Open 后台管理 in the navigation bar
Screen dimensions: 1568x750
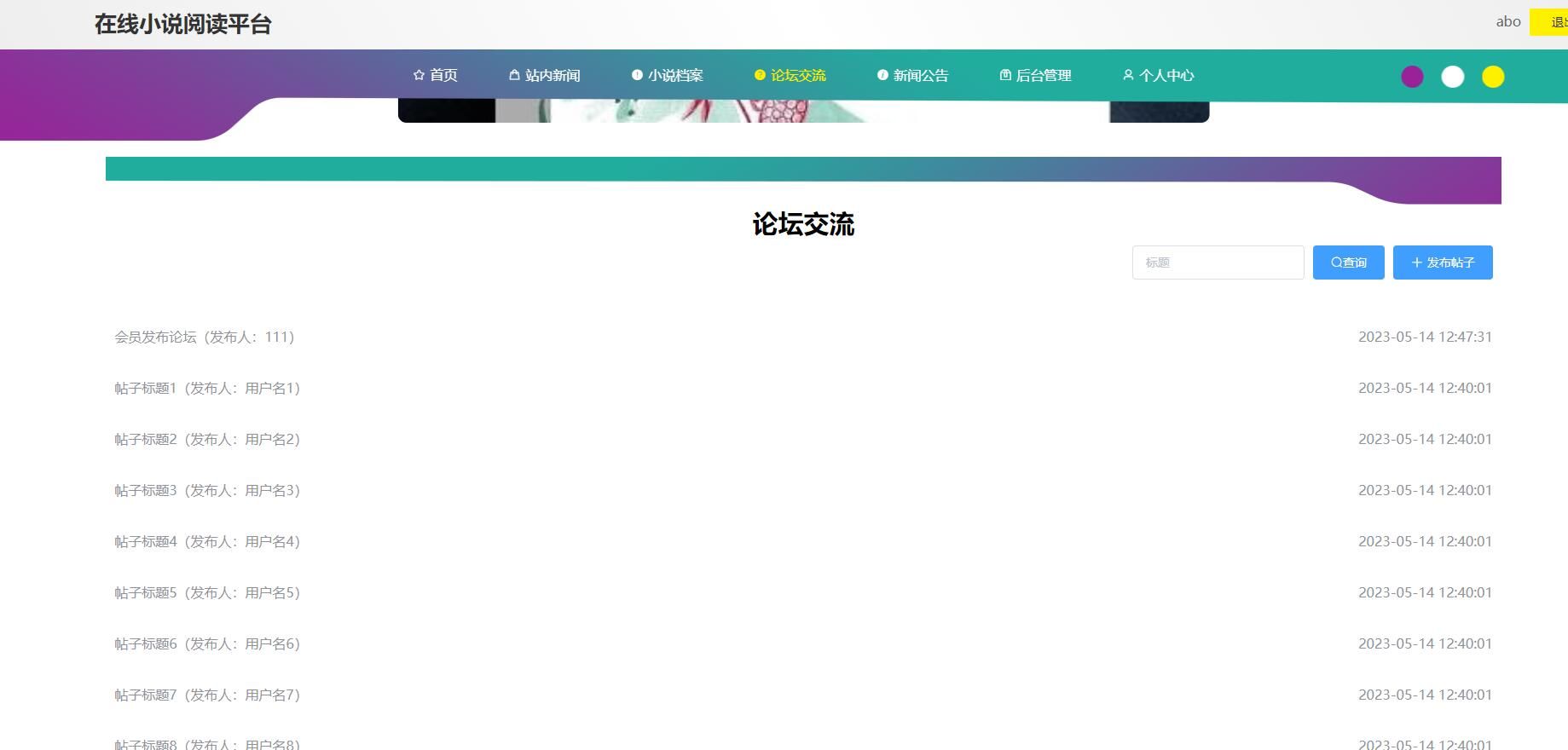[x=1036, y=75]
